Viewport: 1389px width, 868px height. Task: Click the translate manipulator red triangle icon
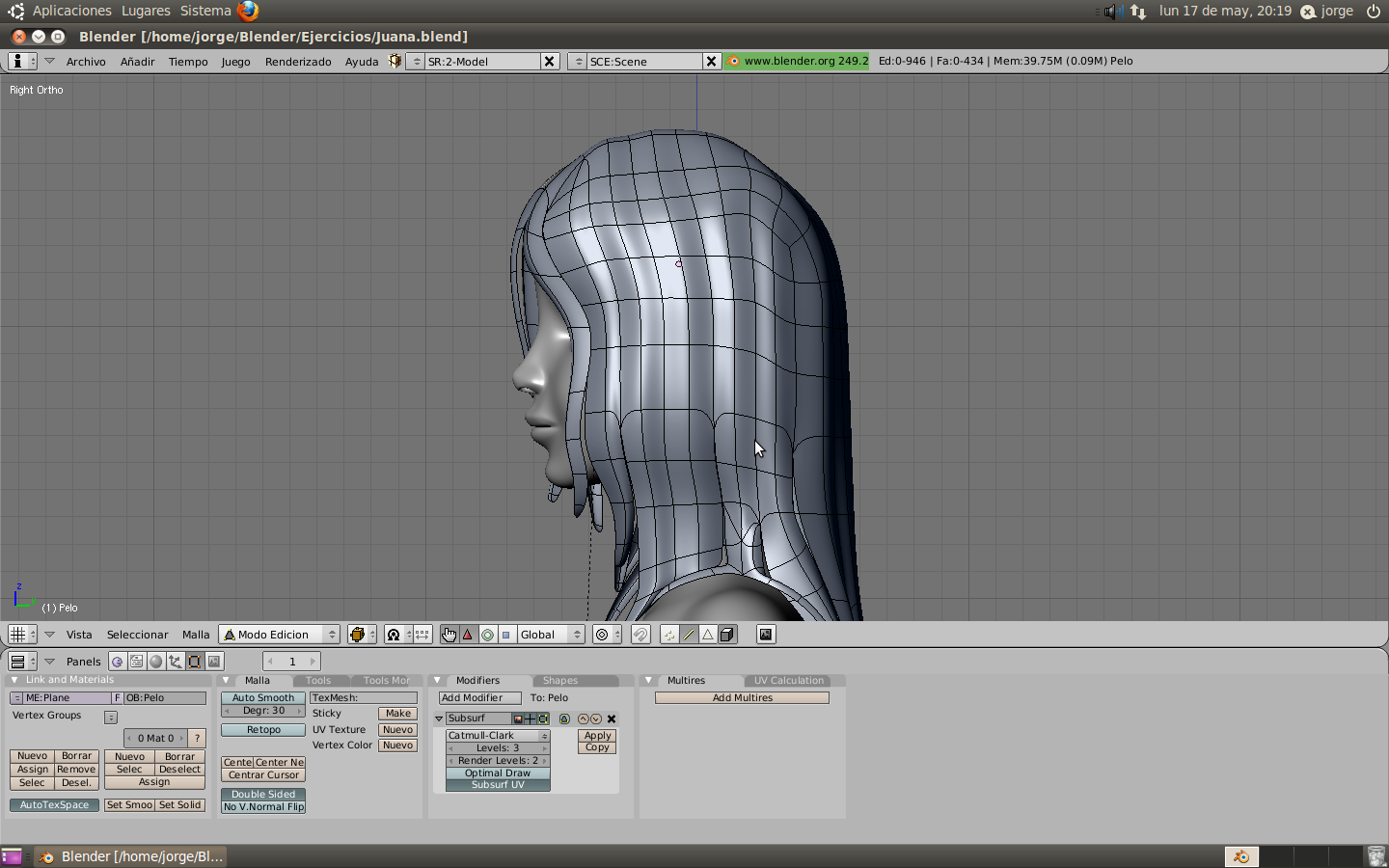(x=468, y=635)
